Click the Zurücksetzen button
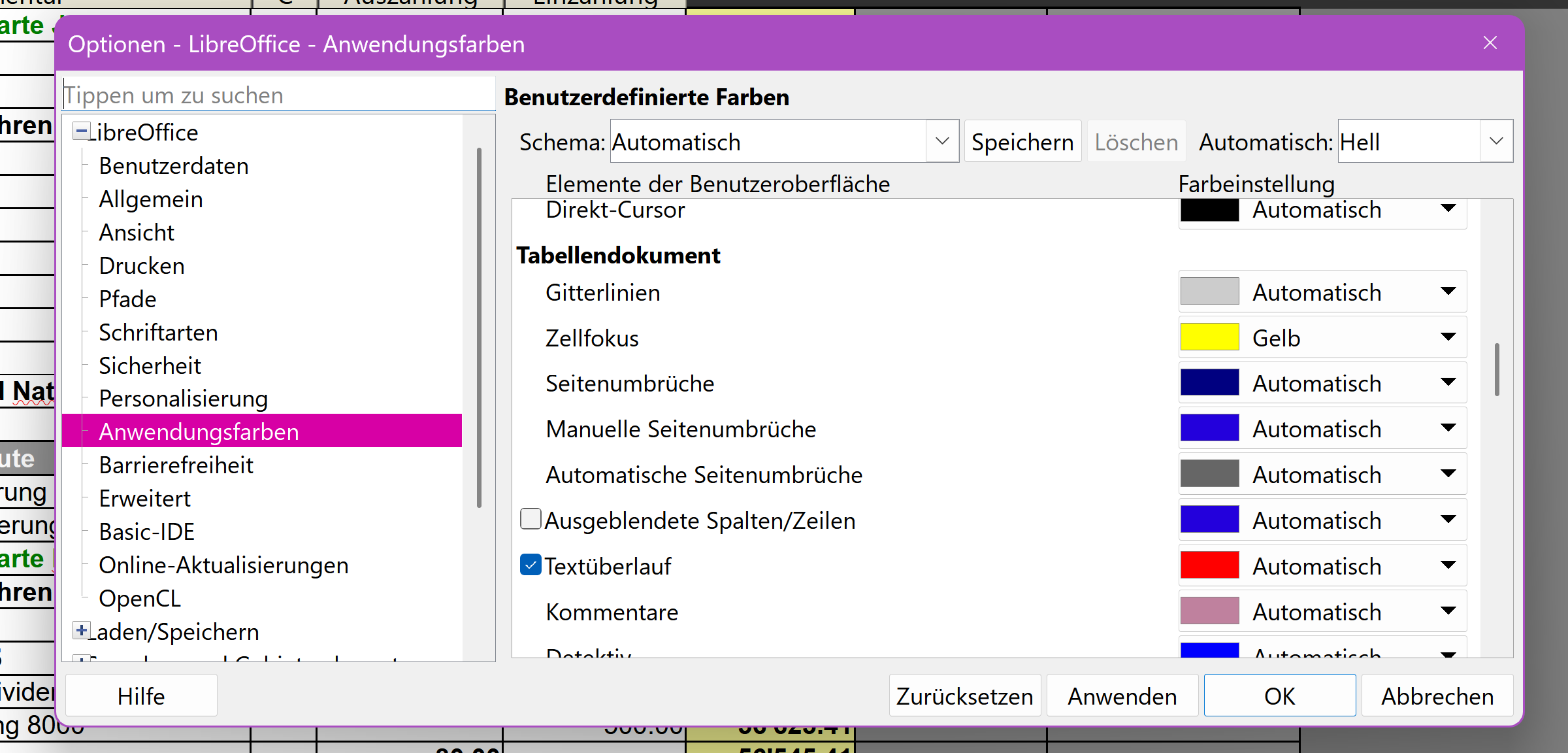The height and width of the screenshot is (753, 1568). click(964, 696)
